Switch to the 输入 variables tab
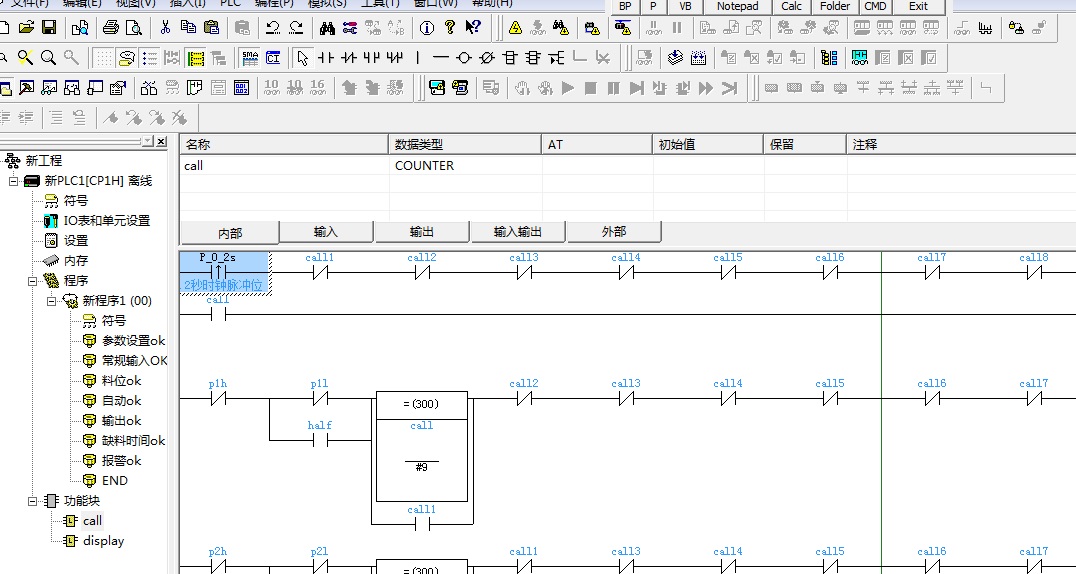Image resolution: width=1076 pixels, height=574 pixels. 326,232
